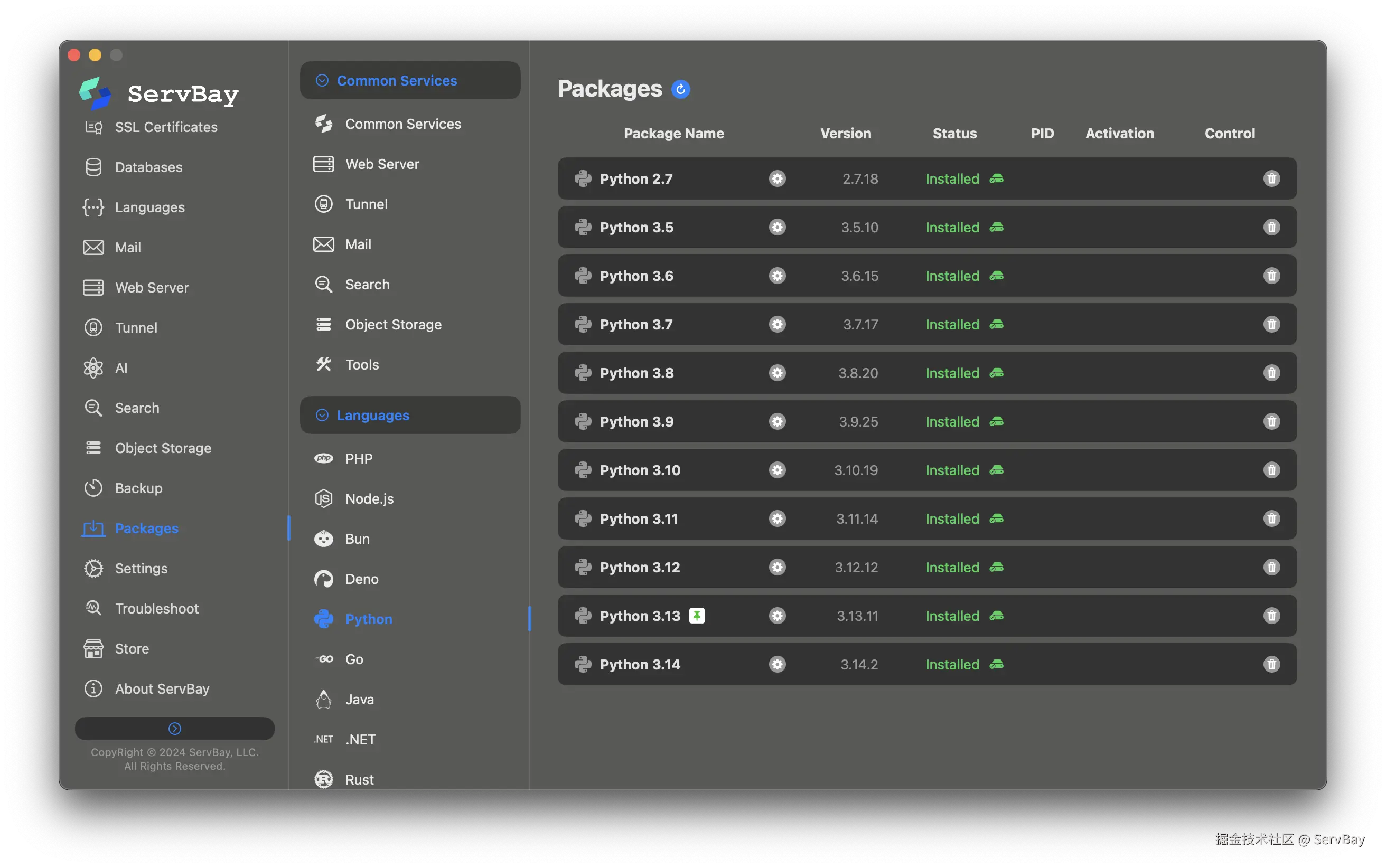Screen dimensions: 1386x868
Task: Click green installed icon beside Python 3.10
Action: coord(996,470)
